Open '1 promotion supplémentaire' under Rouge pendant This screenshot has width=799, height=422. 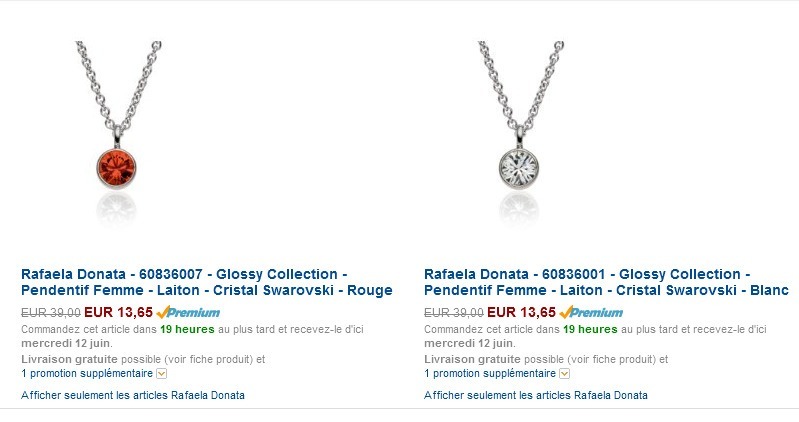(87, 373)
